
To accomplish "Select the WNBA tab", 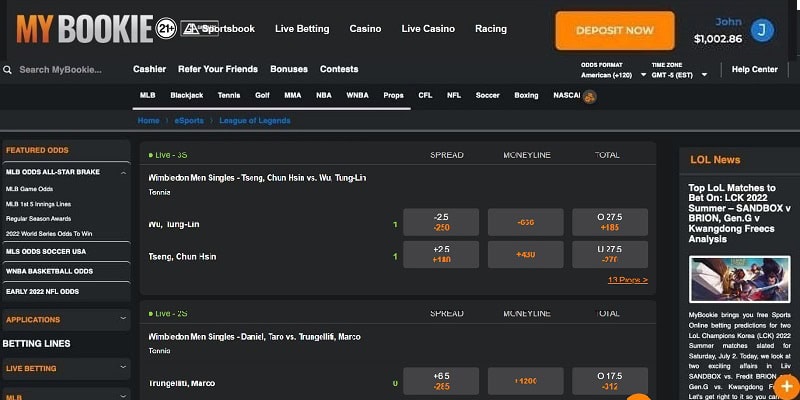I will pyautogui.click(x=357, y=95).
